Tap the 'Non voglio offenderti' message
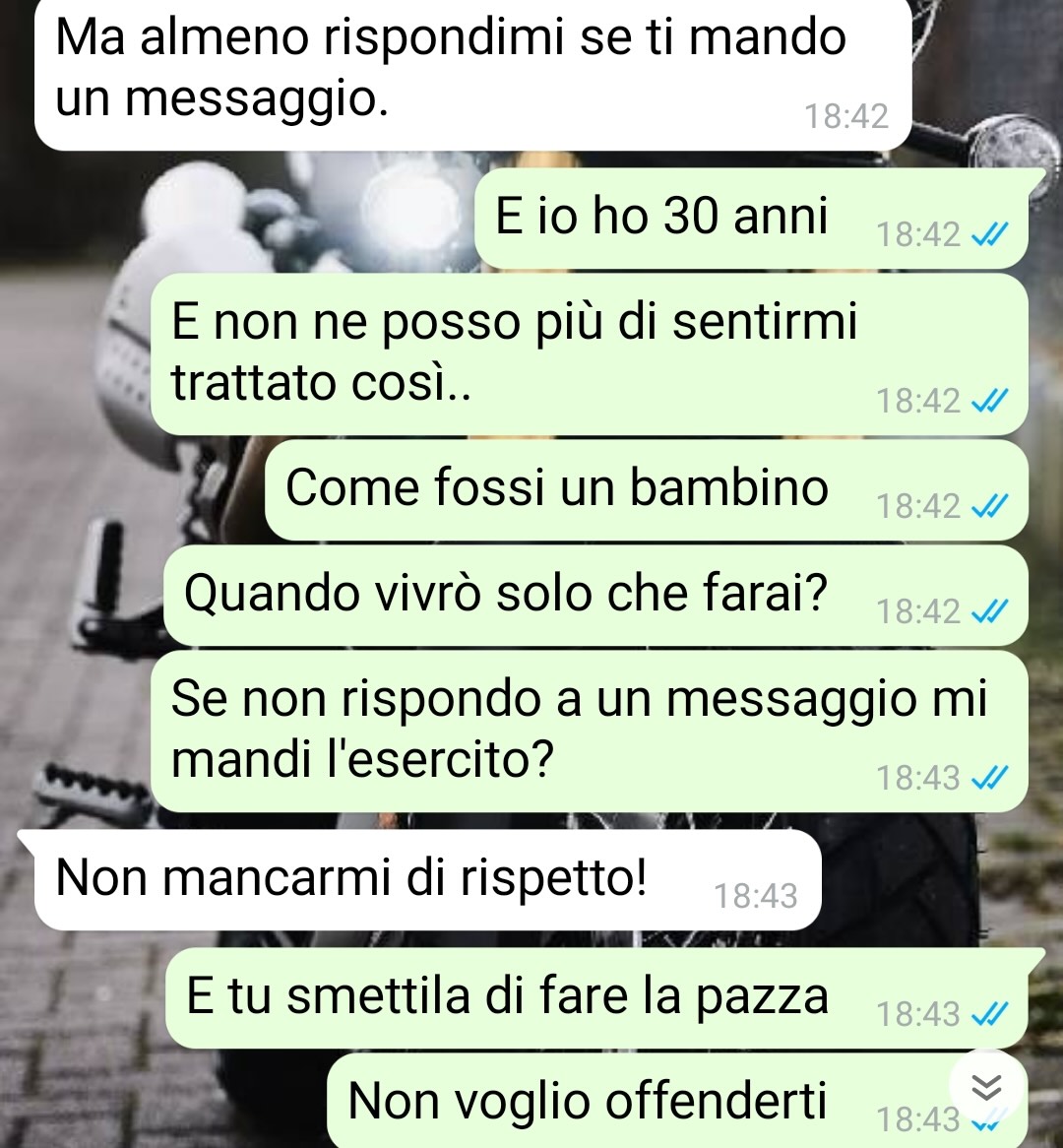 pos(677,1101)
